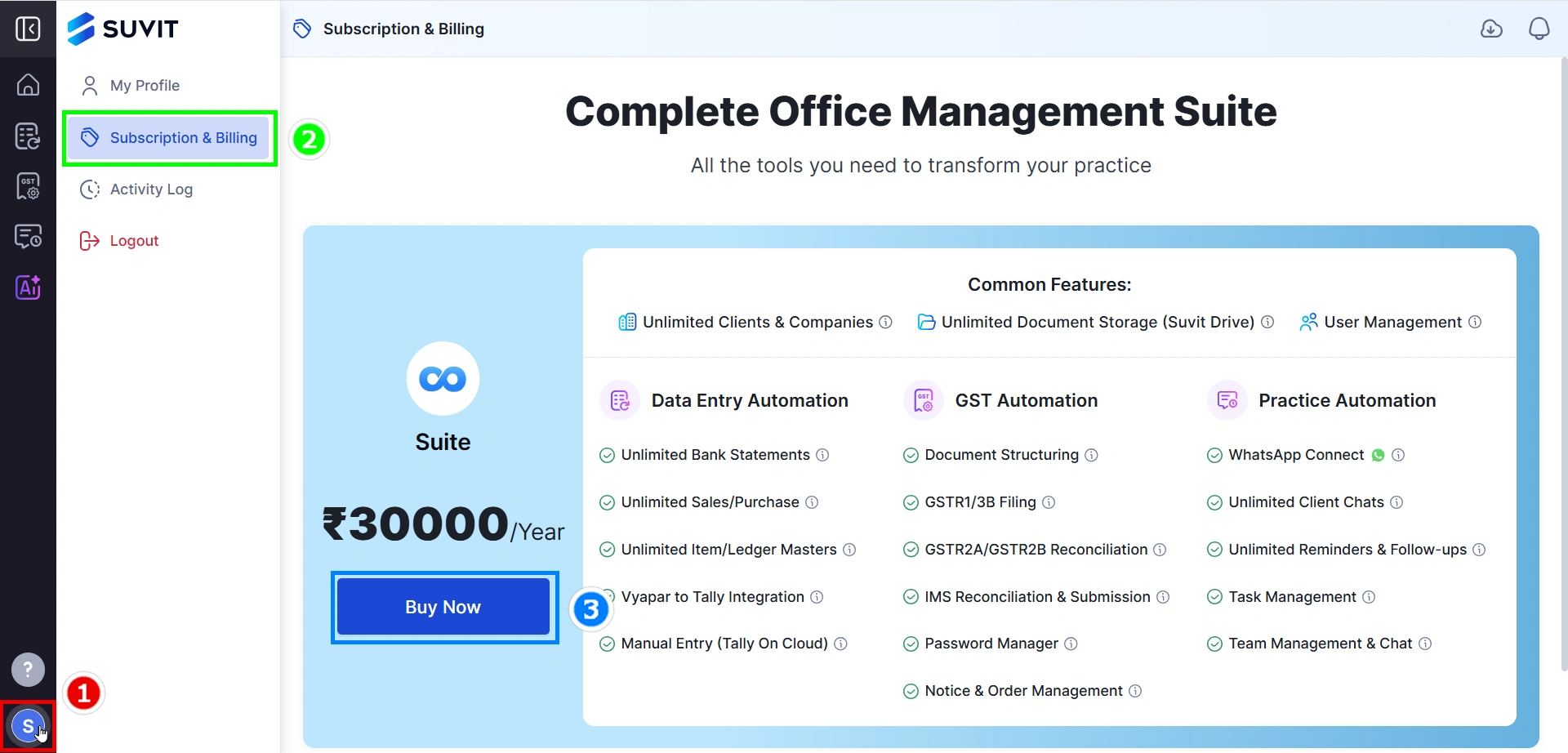The height and width of the screenshot is (753, 1568).
Task: Click the Unlimited Bank Statements feature text
Action: pos(715,455)
